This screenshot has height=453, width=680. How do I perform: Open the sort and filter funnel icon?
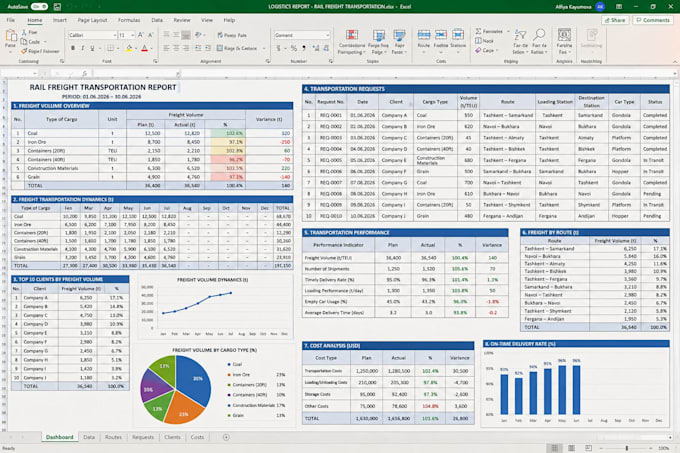pyautogui.click(x=520, y=35)
